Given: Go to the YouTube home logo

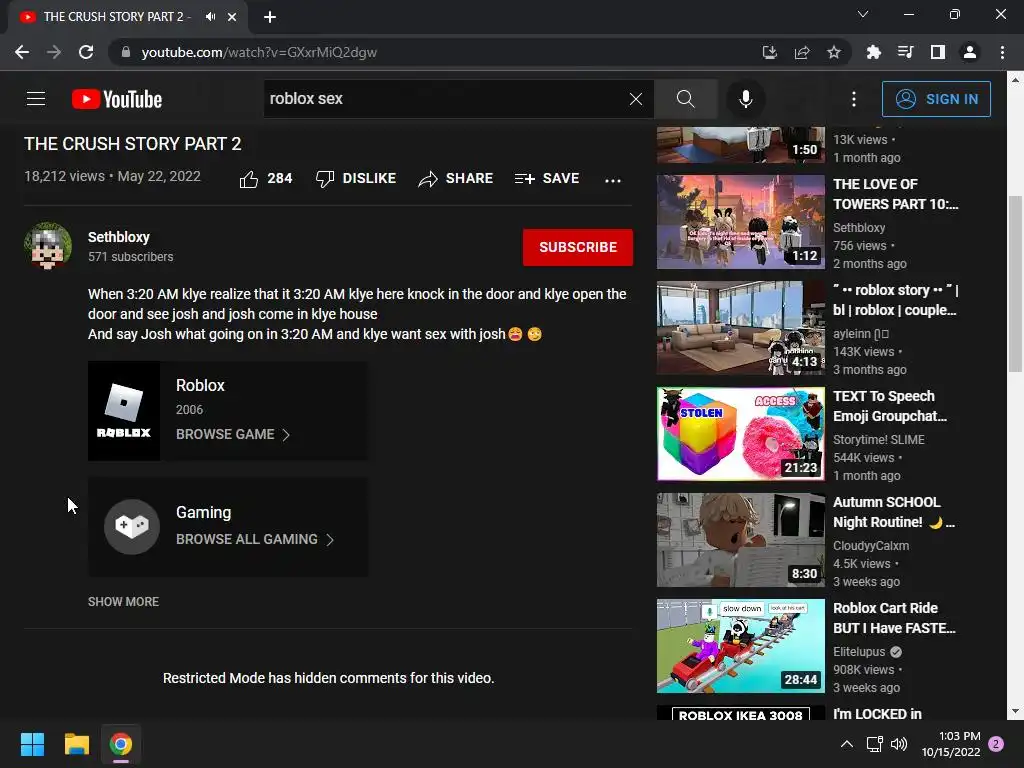Looking at the screenshot, I should click(117, 99).
